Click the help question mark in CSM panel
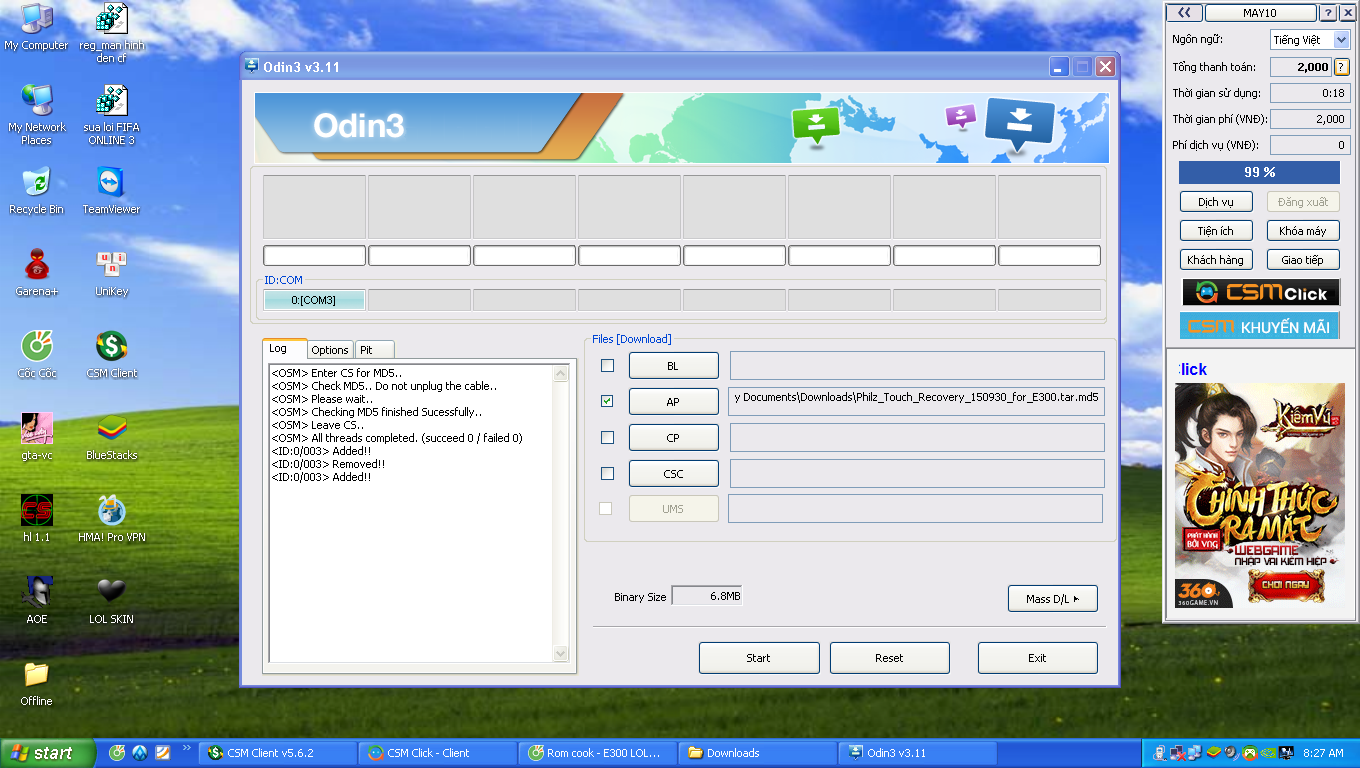This screenshot has width=1360, height=768. 1328,13
